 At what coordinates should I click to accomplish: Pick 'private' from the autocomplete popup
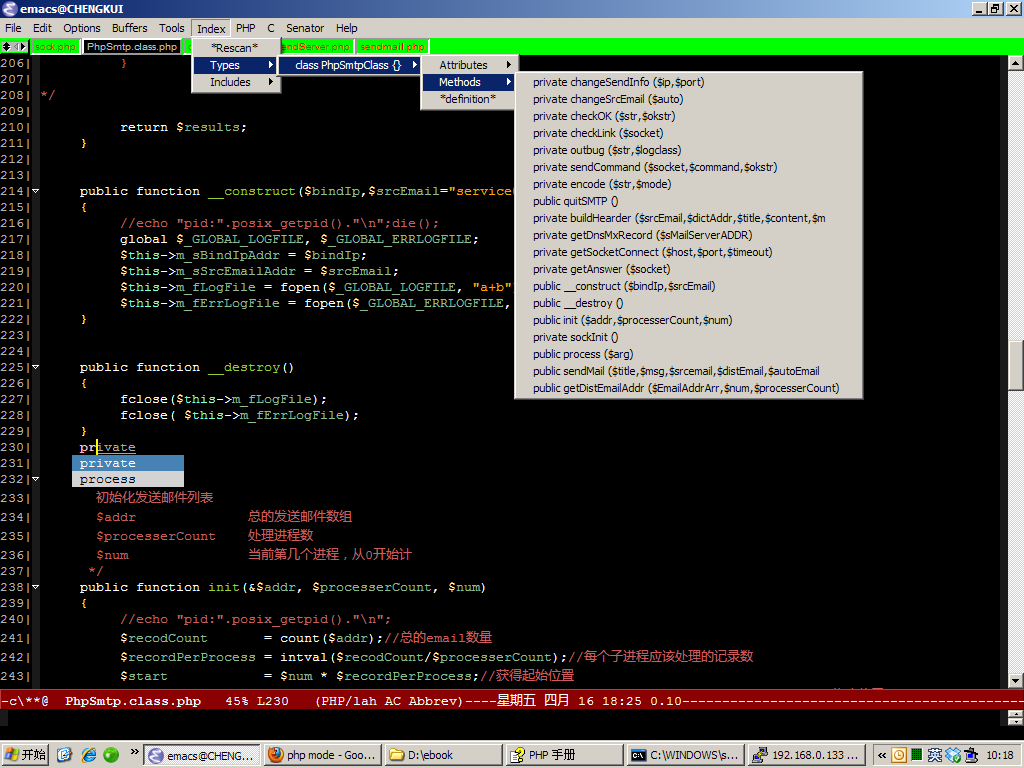click(127, 463)
